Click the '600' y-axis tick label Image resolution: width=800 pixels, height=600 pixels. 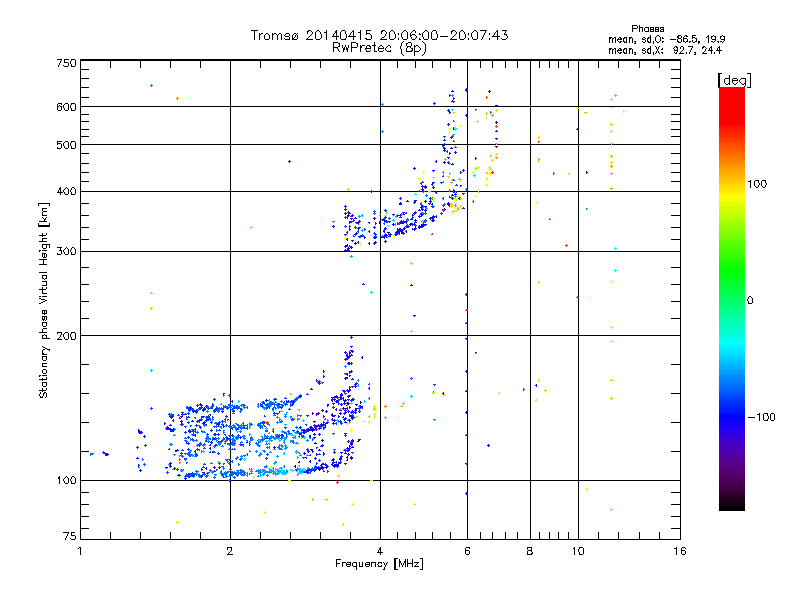[67, 107]
